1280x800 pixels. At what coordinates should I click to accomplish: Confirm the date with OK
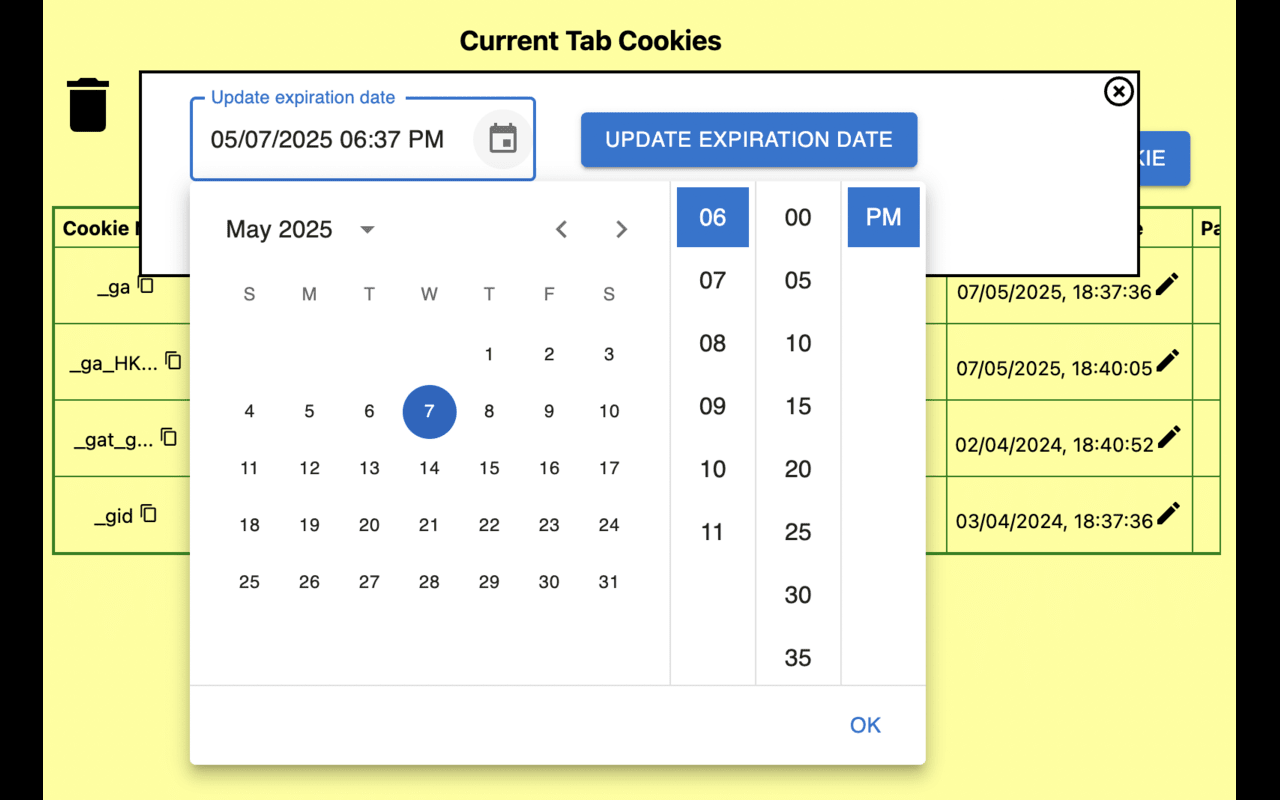point(864,724)
